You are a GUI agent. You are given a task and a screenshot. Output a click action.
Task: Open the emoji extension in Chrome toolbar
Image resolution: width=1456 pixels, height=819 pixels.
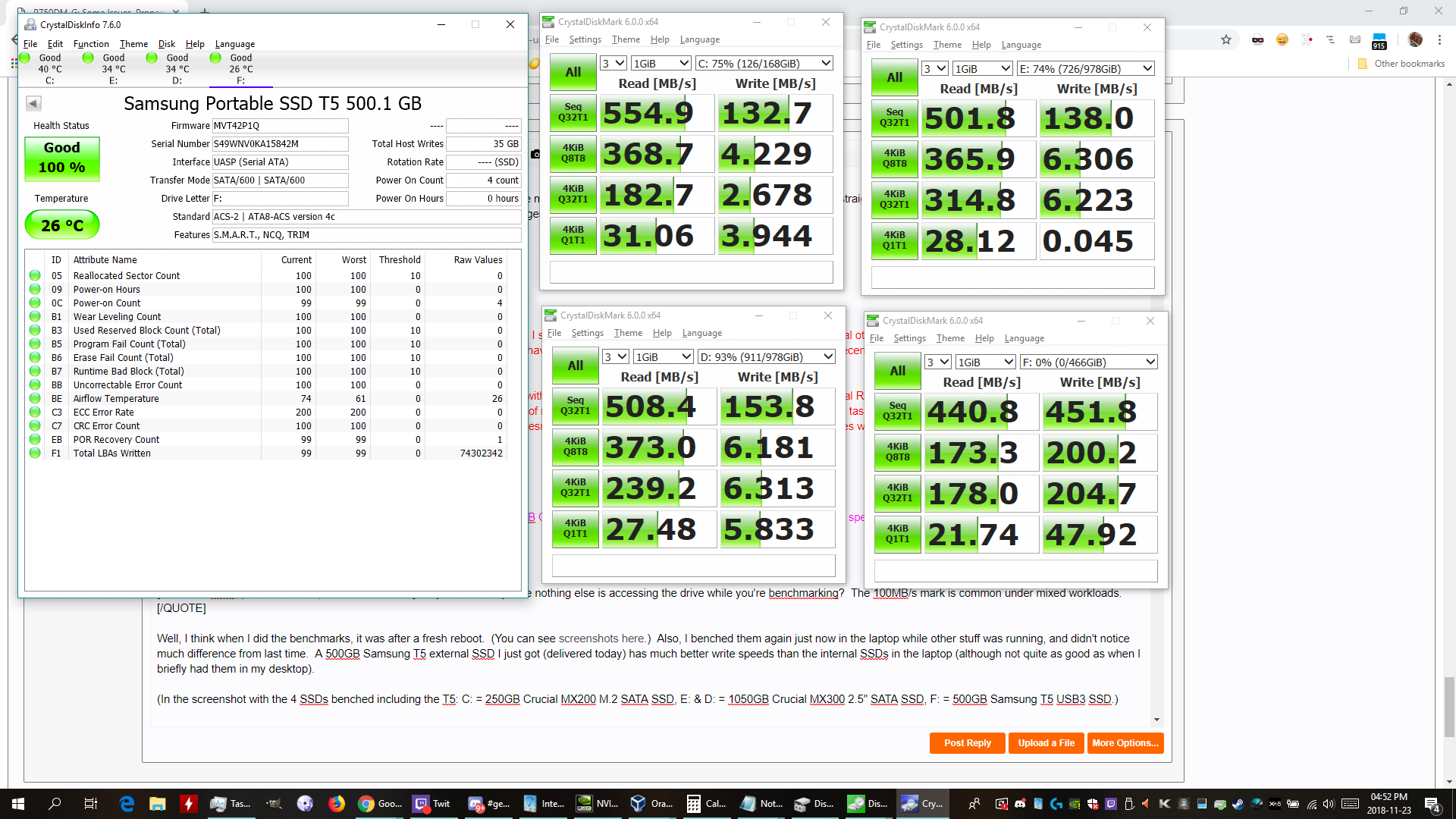pyautogui.click(x=1282, y=39)
